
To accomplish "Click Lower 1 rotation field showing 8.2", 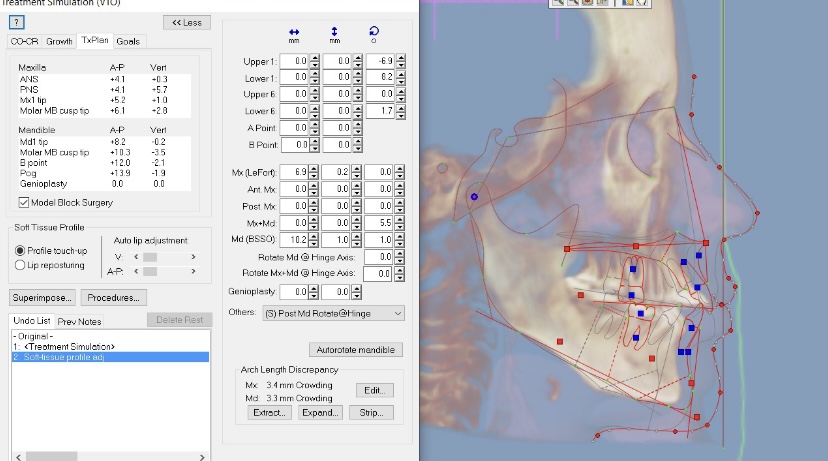I will coord(381,78).
